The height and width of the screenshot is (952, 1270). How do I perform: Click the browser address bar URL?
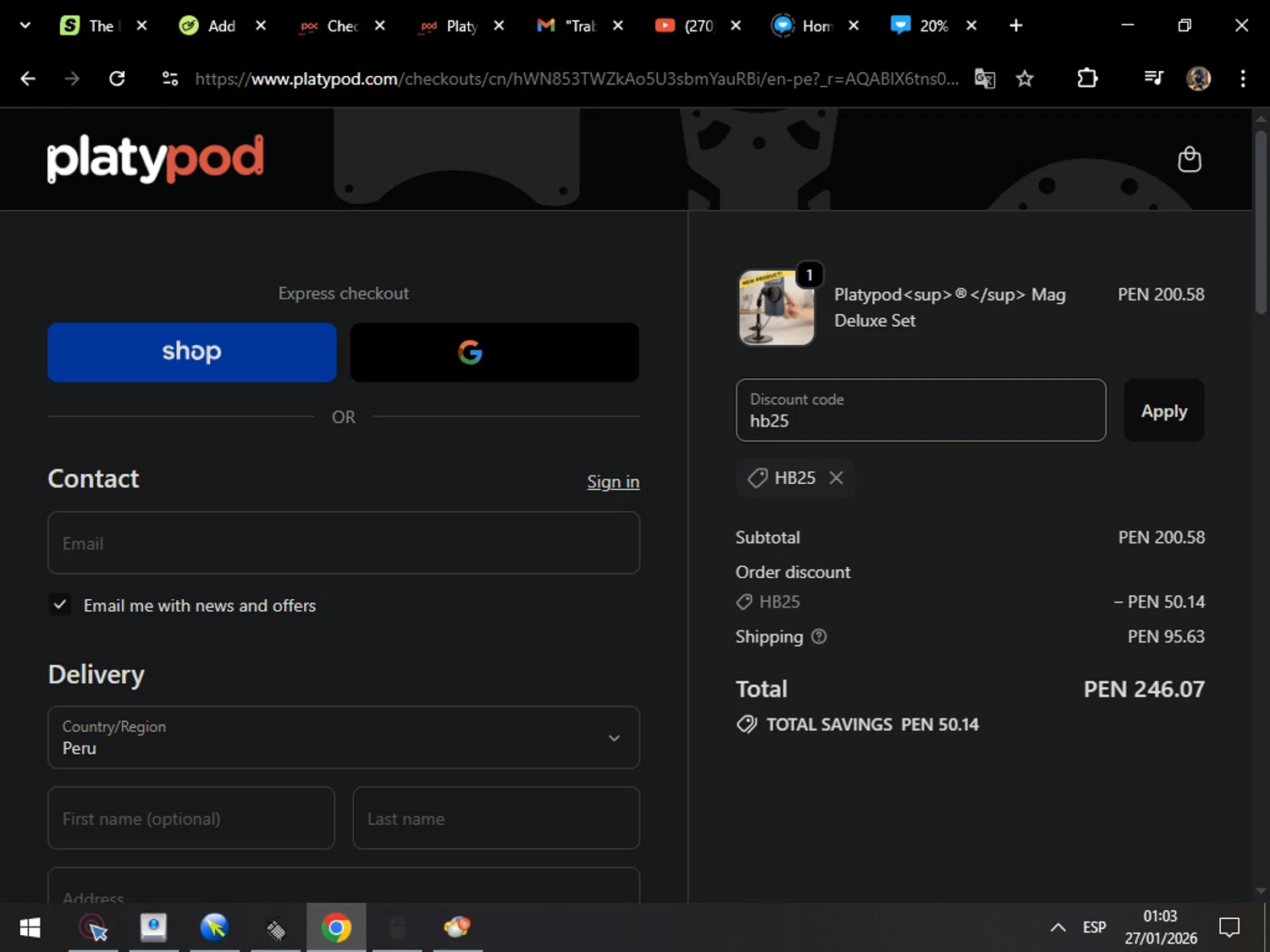tap(577, 79)
